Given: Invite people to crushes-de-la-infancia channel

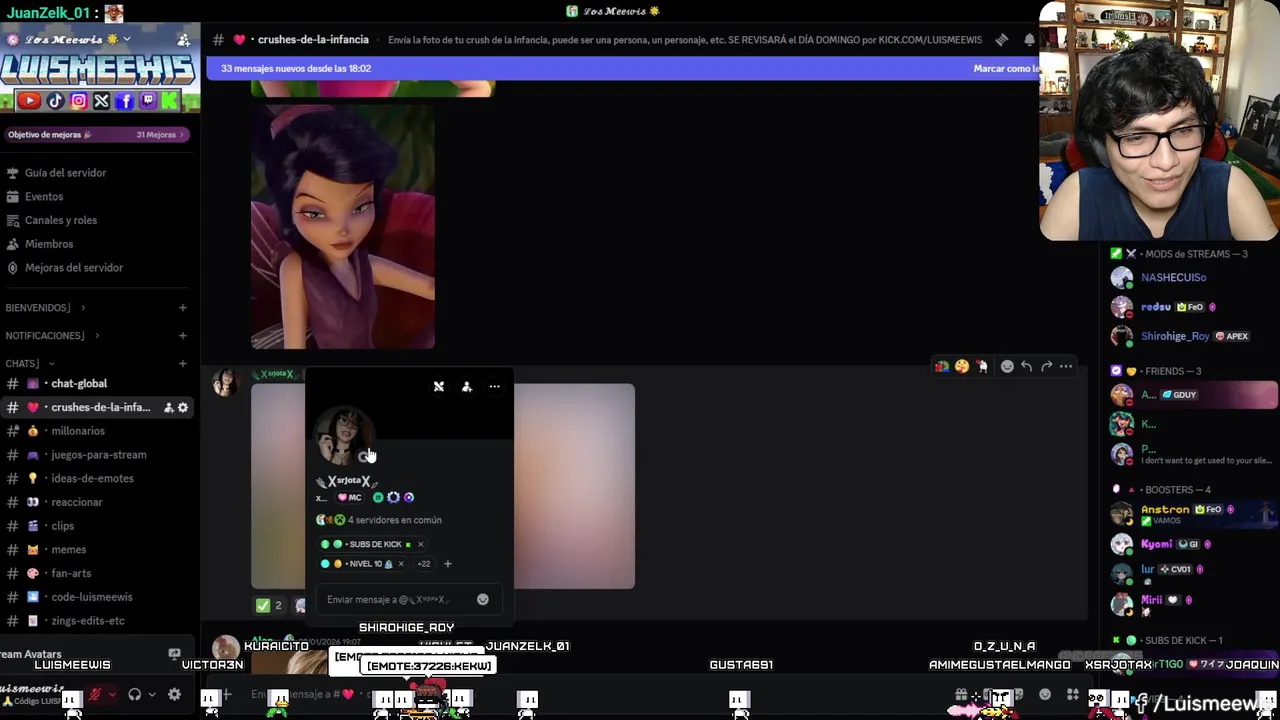Looking at the screenshot, I should pyautogui.click(x=168, y=407).
